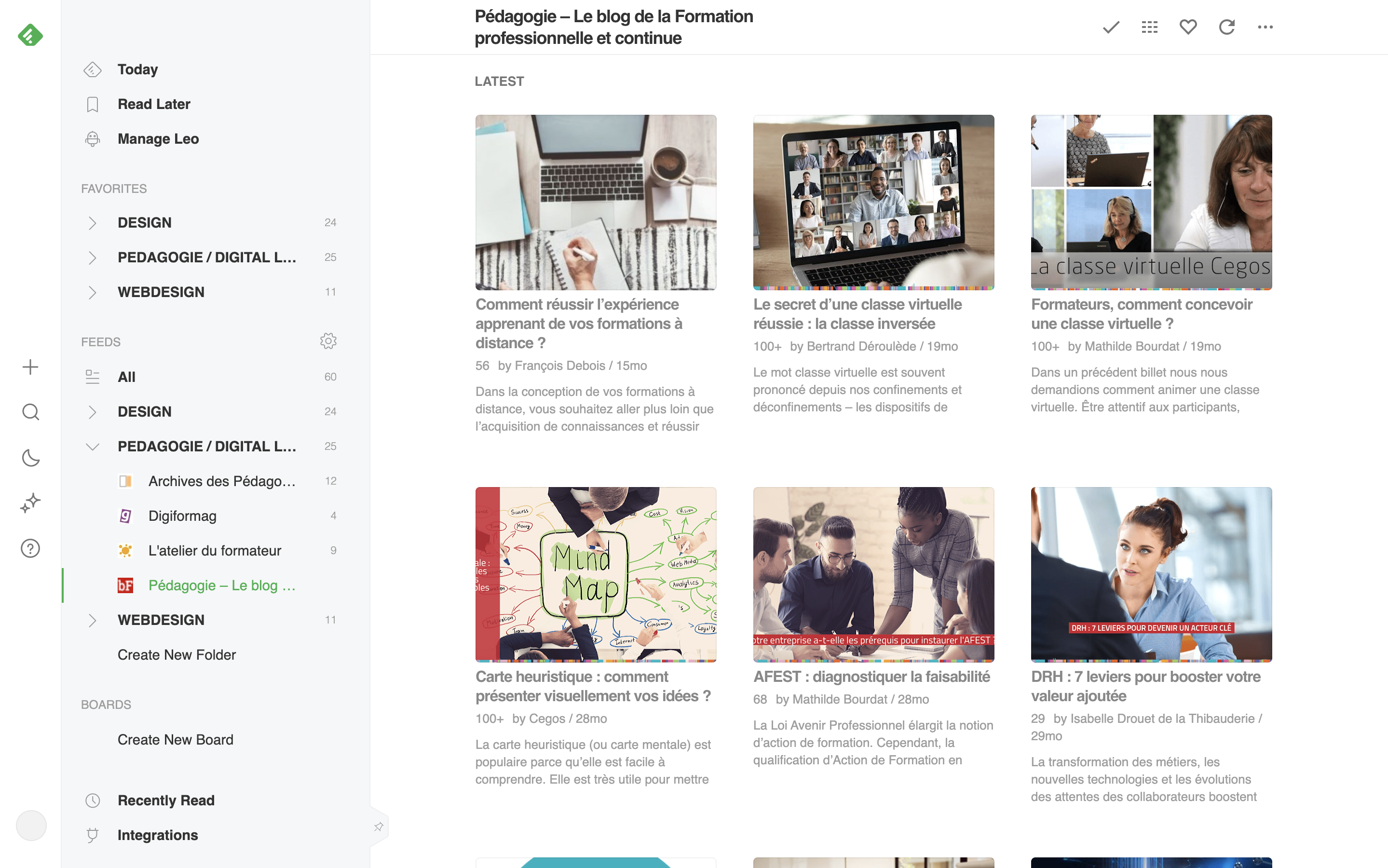
Task: Click Create New Board
Action: (175, 739)
